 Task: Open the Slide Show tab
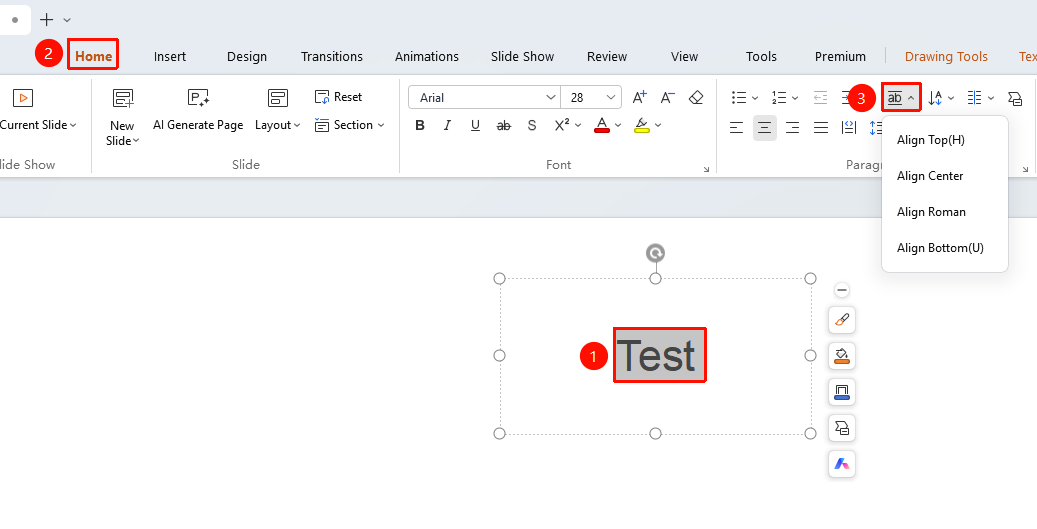(x=522, y=56)
